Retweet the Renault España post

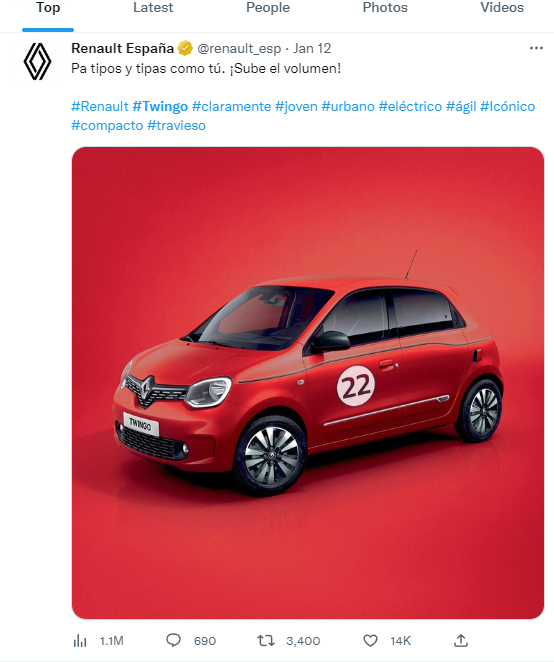pyautogui.click(x=266, y=640)
